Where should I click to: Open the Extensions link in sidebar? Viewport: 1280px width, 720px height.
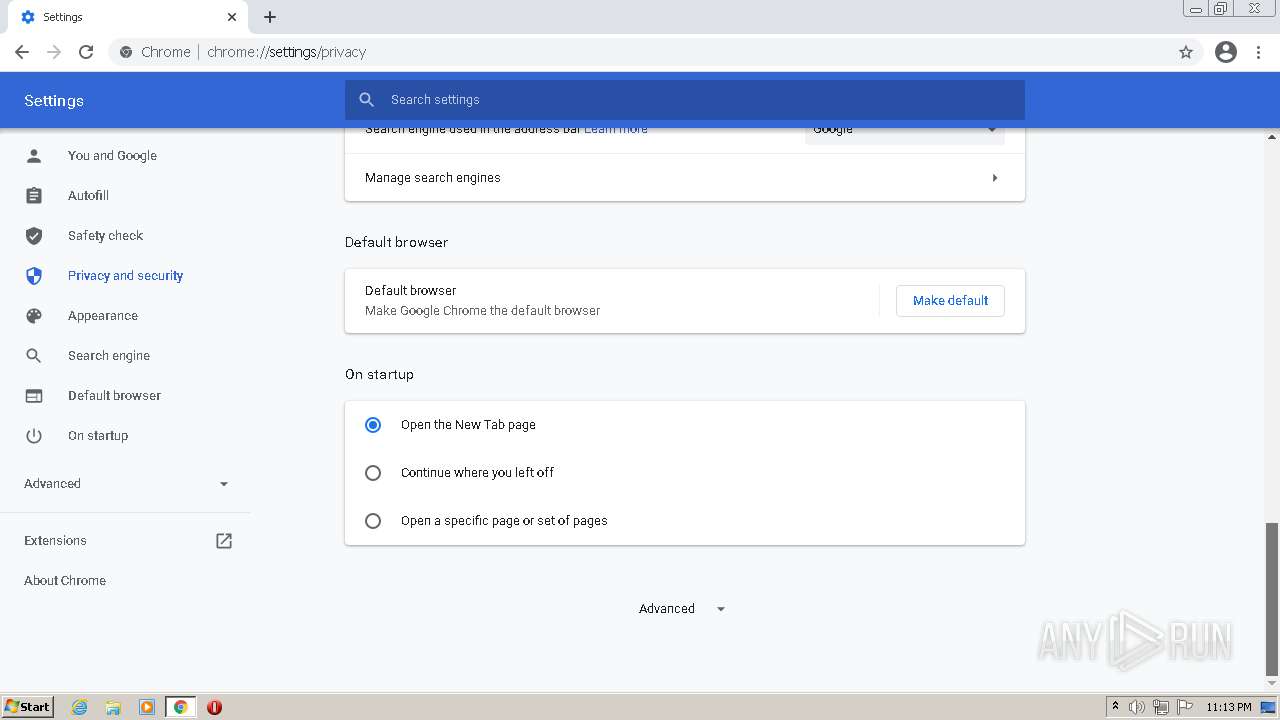point(55,541)
